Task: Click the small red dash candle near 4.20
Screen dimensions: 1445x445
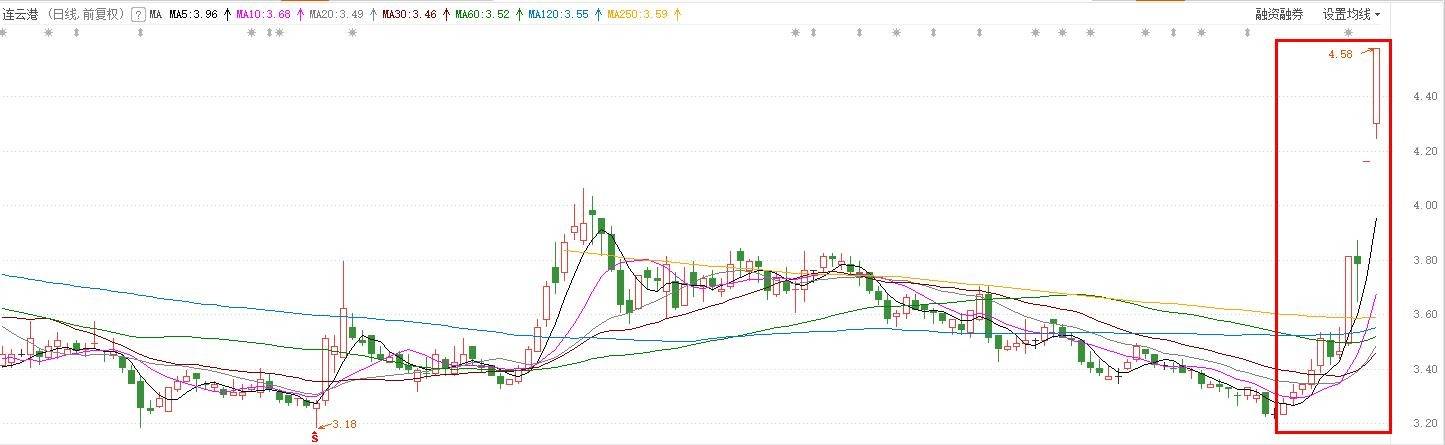Action: [x=1366, y=160]
